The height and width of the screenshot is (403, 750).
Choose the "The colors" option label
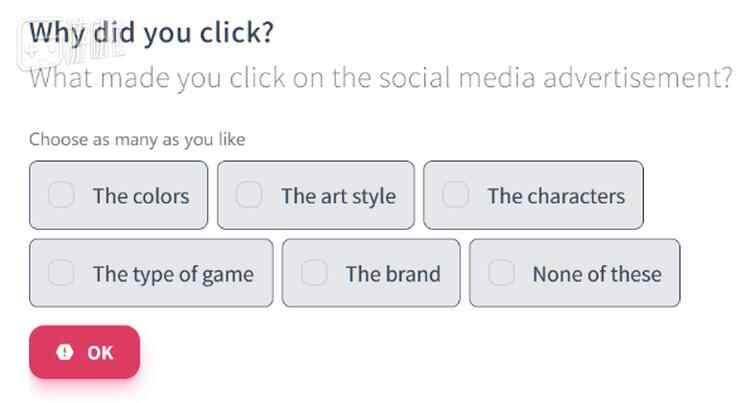[x=141, y=196]
